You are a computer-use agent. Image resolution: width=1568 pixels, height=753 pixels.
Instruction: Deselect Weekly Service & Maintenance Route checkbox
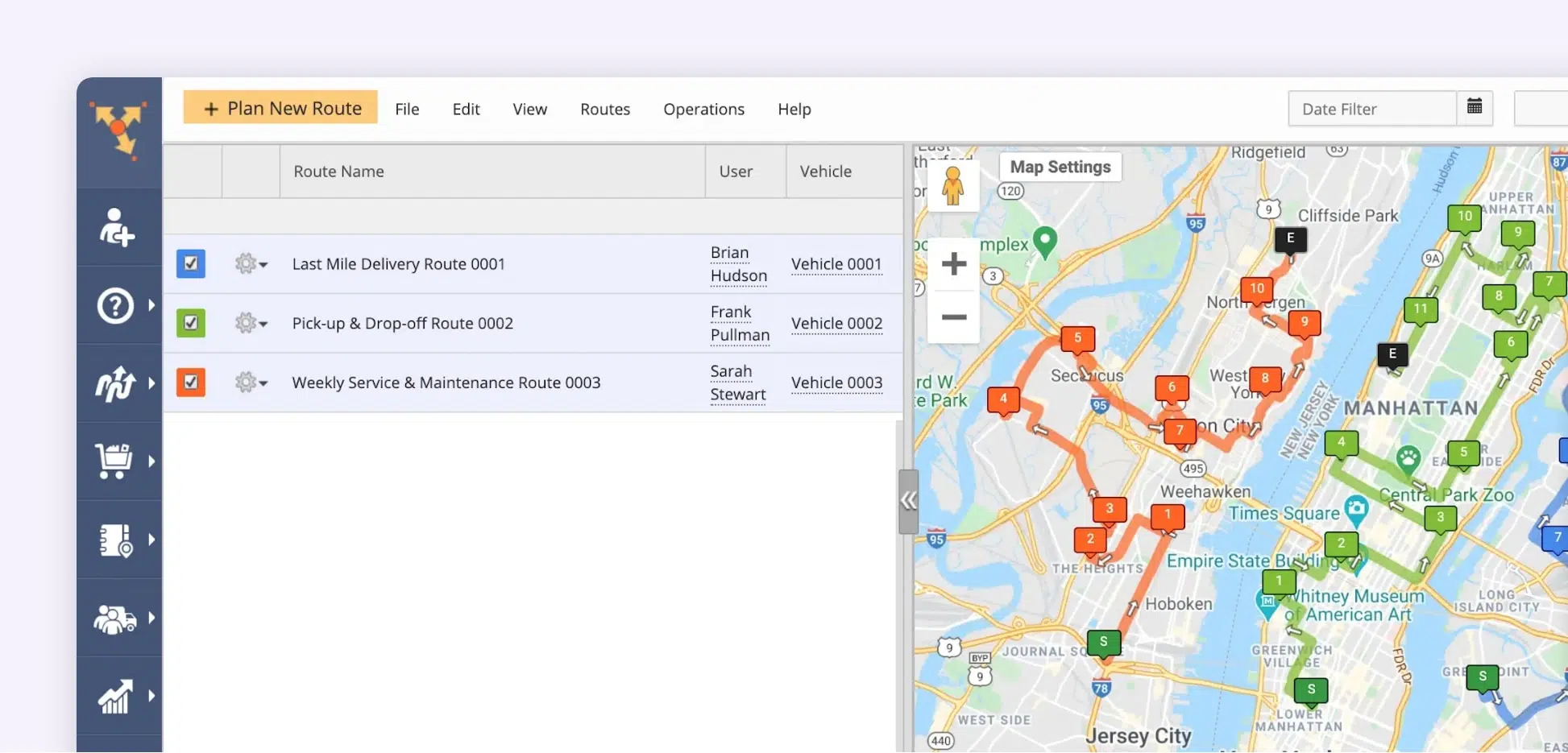coord(191,383)
